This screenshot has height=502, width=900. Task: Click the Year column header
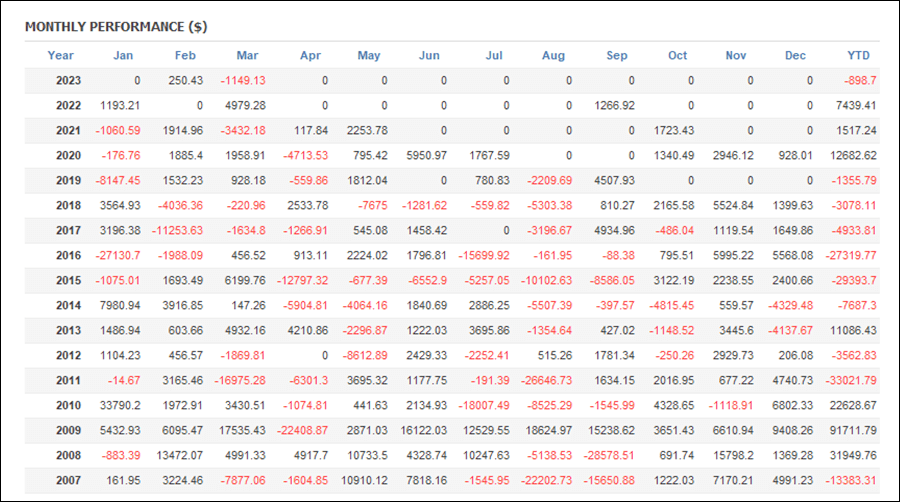click(x=61, y=55)
